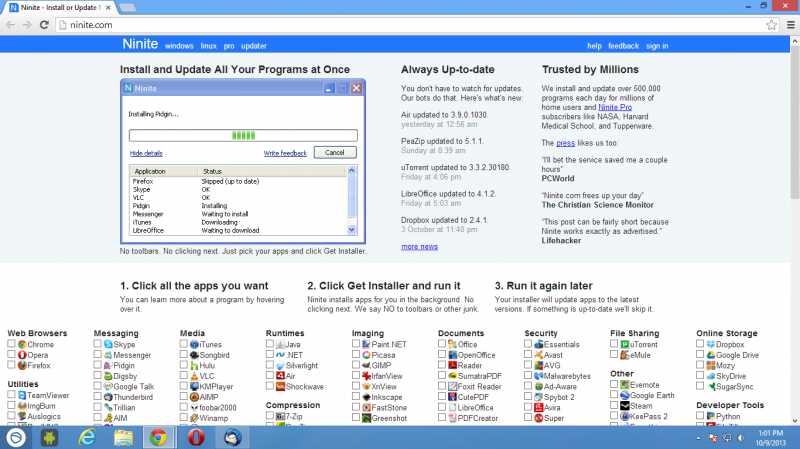Bookmark page with the star icon
Screen dimensions: 800x449
coord(771,24)
